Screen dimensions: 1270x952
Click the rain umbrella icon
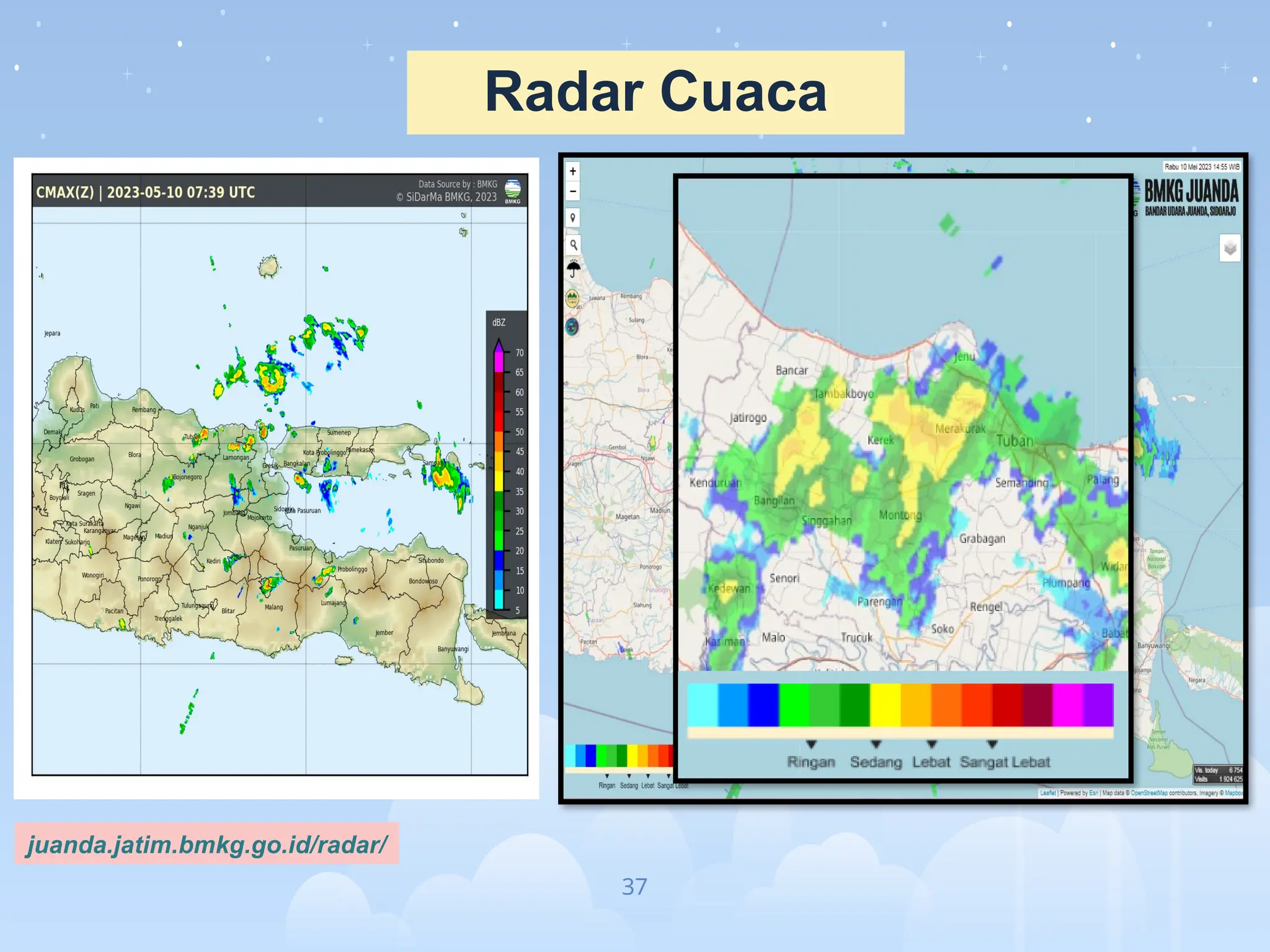[574, 270]
